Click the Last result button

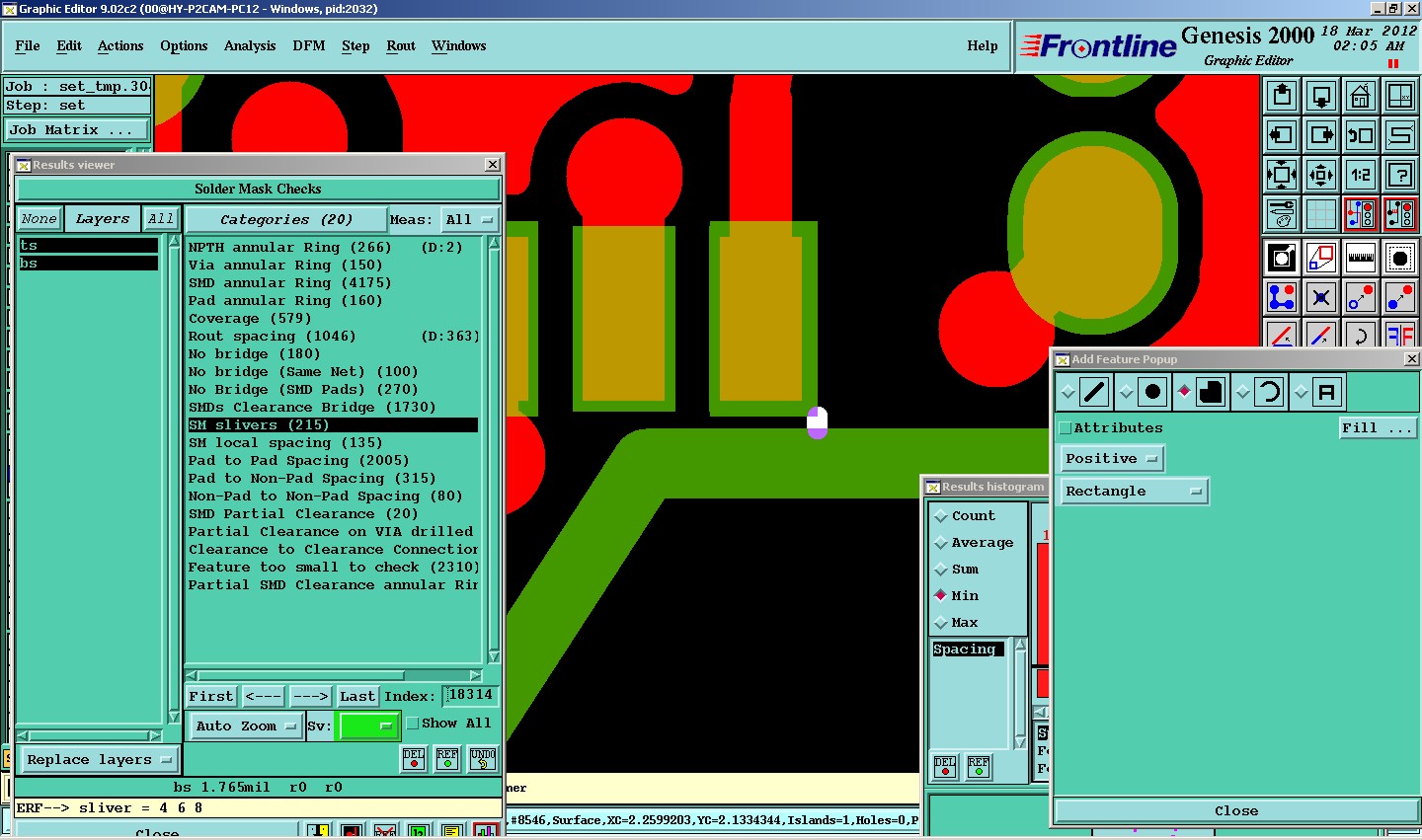point(357,697)
